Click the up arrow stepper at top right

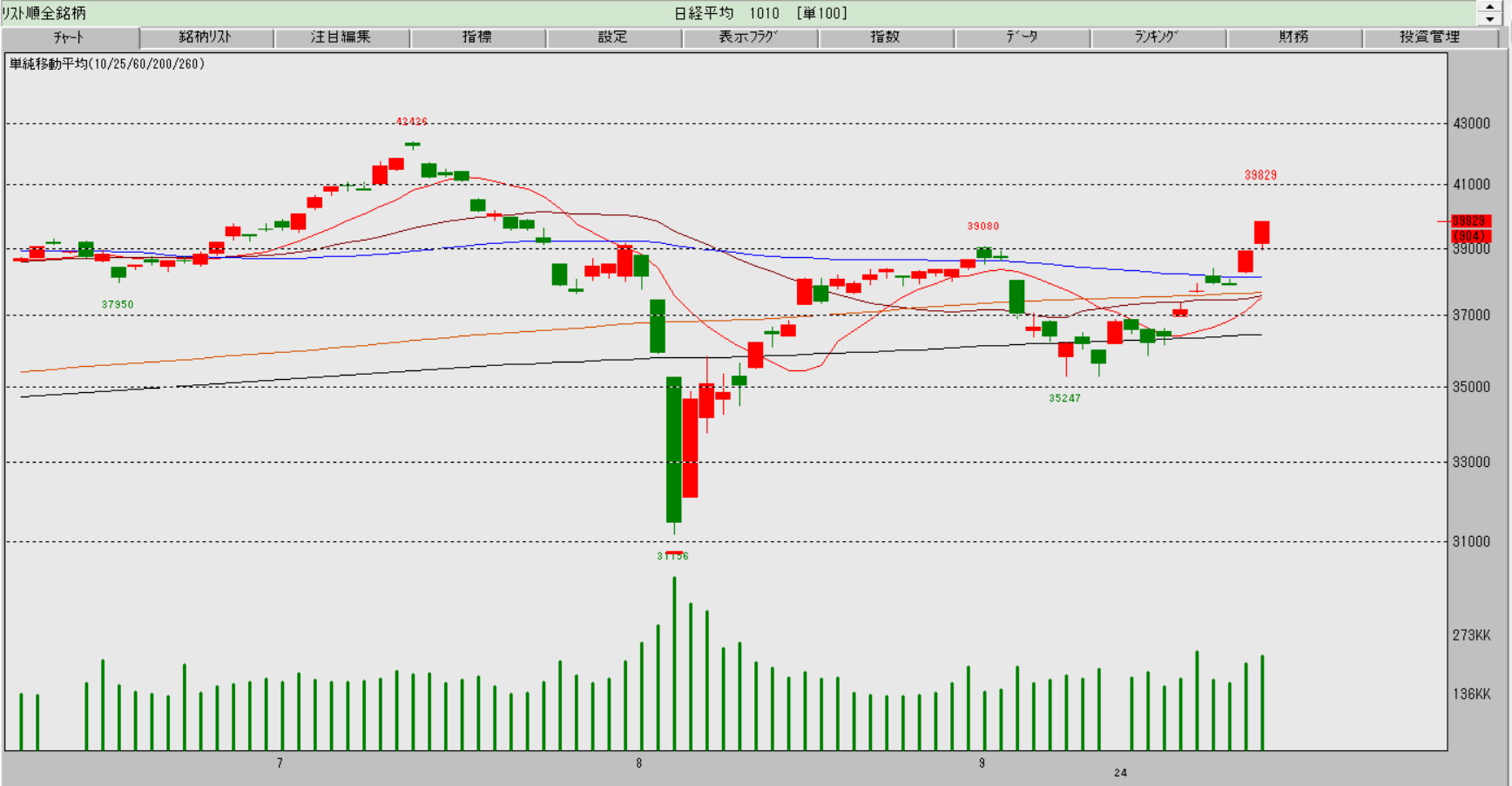pos(1489,7)
